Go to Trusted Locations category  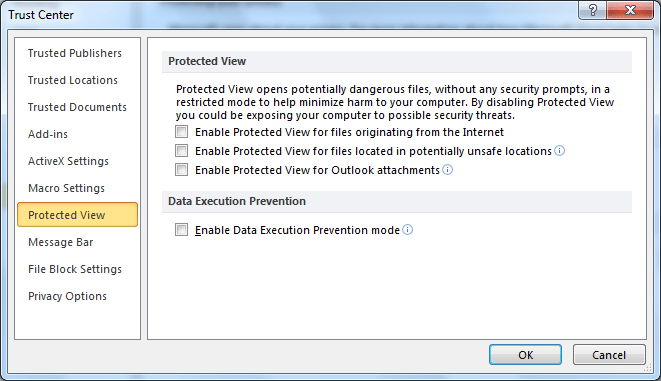pyautogui.click(x=73, y=80)
